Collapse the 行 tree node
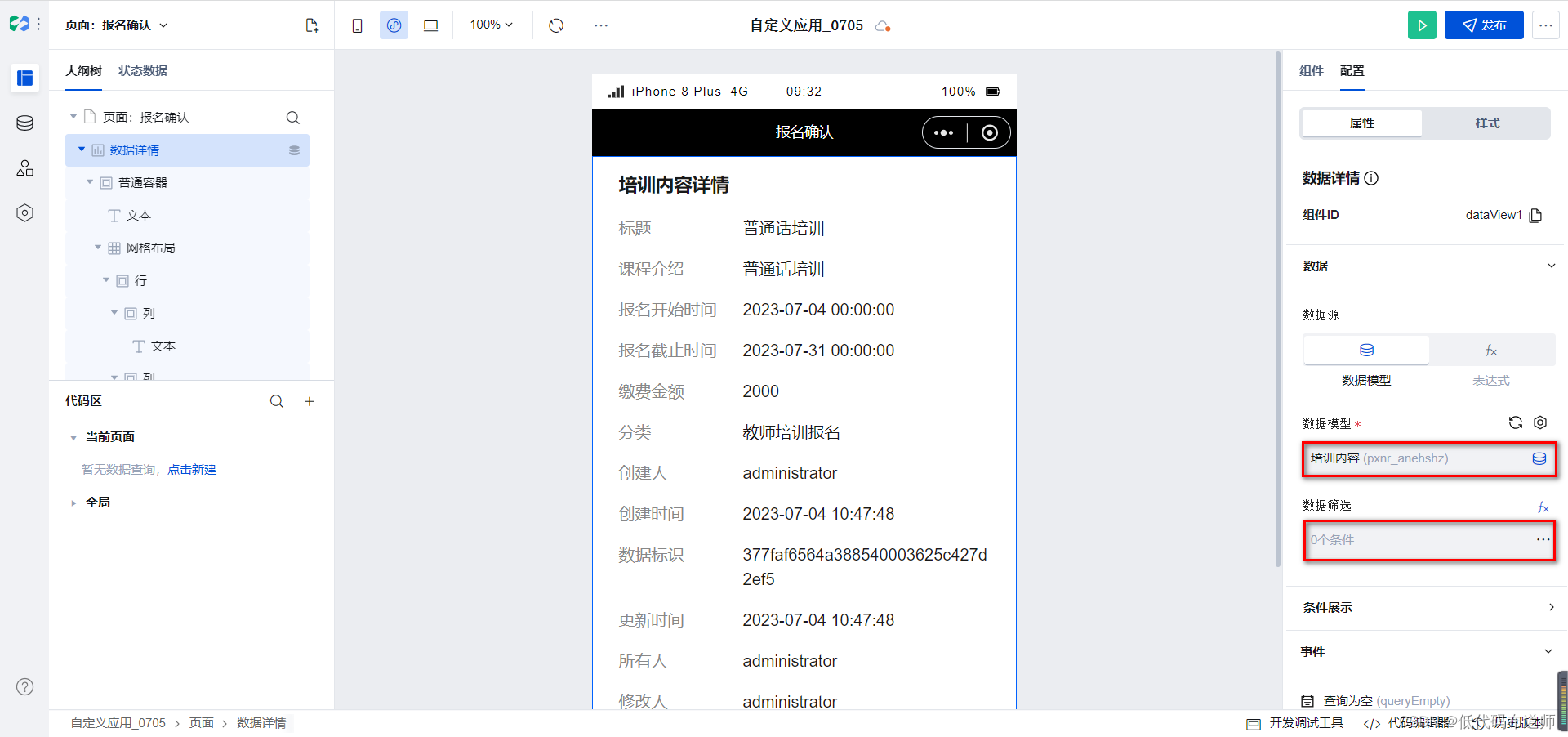This screenshot has height=737, width=1568. pos(106,280)
